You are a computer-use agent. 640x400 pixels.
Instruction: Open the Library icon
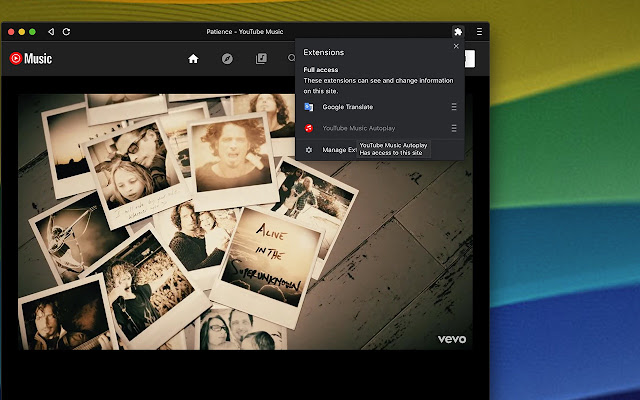(x=261, y=59)
